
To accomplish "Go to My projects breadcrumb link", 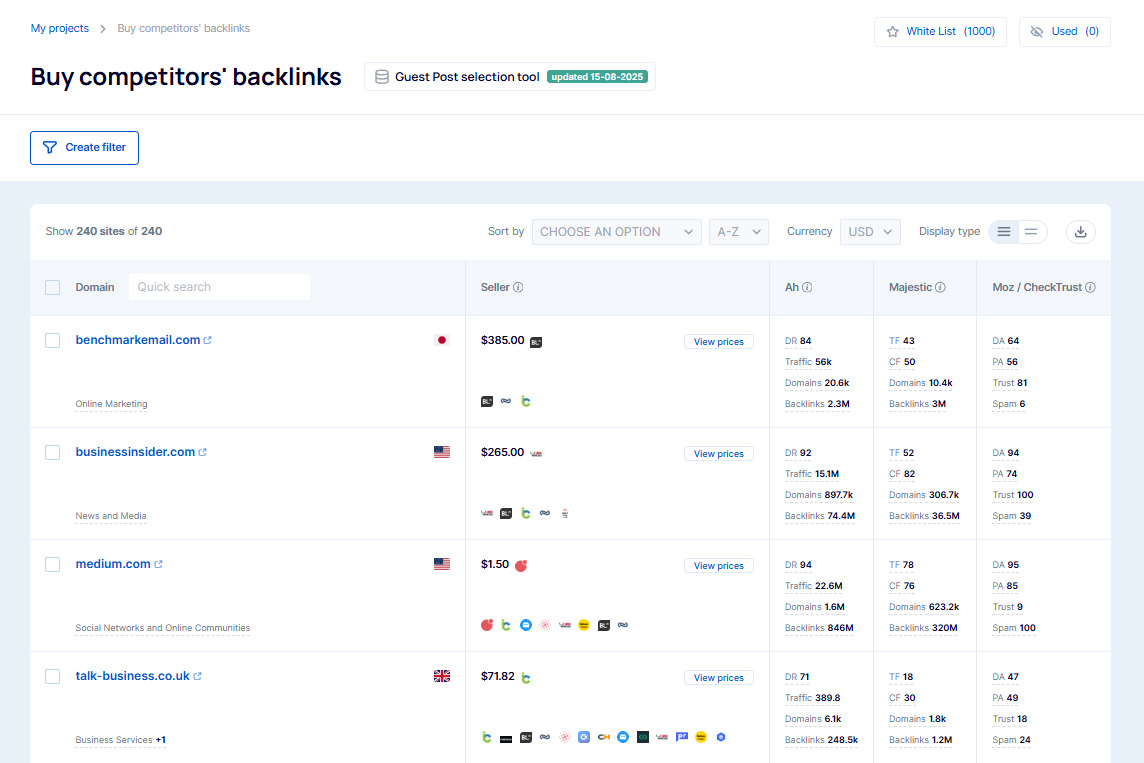I will [60, 28].
